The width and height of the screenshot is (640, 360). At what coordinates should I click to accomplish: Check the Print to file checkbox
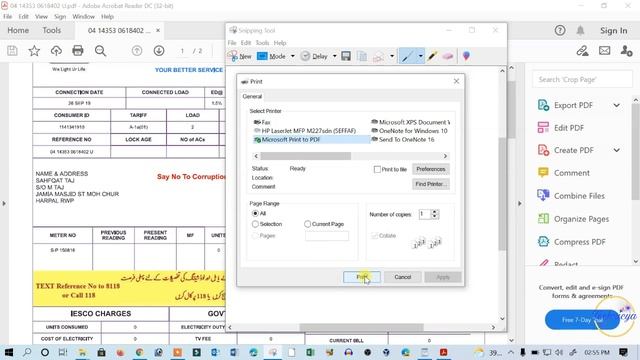[x=377, y=169]
